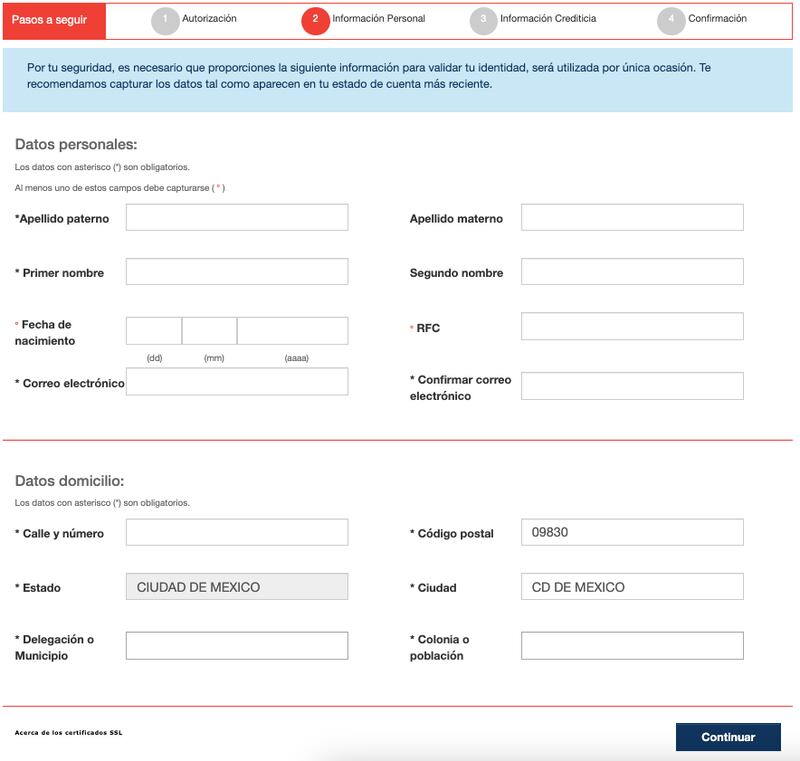Focus the Apellido paterno text field
The image size is (800, 761).
tap(237, 218)
